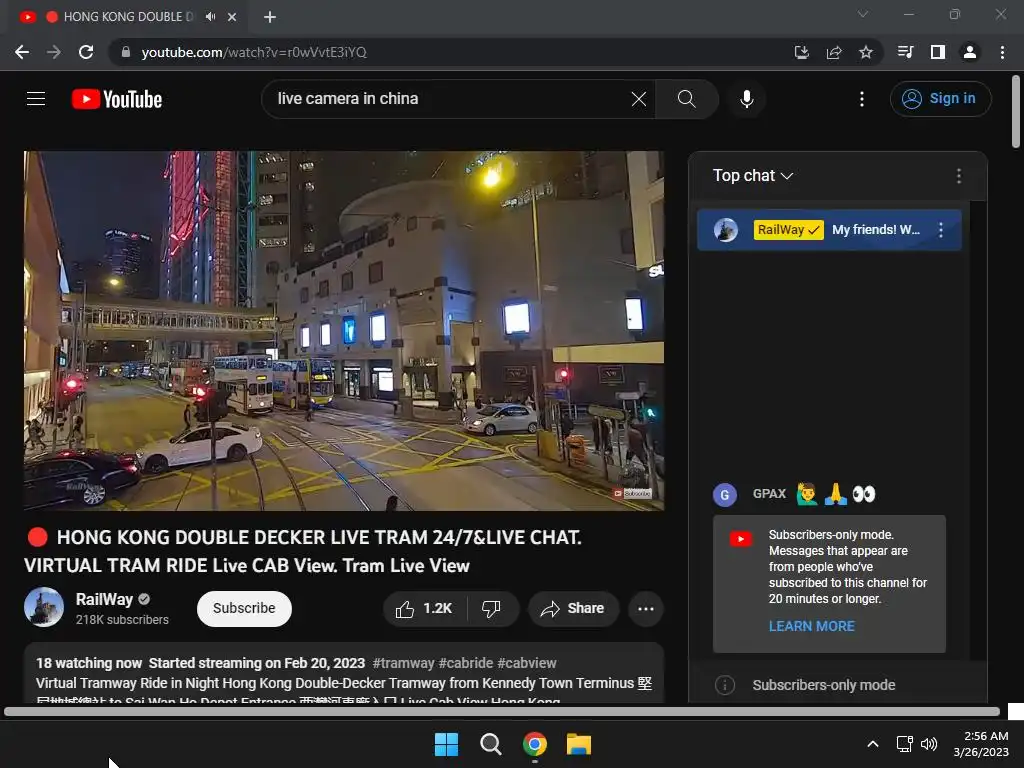
Task: Click the pinned RailWay chat message
Action: coord(829,230)
